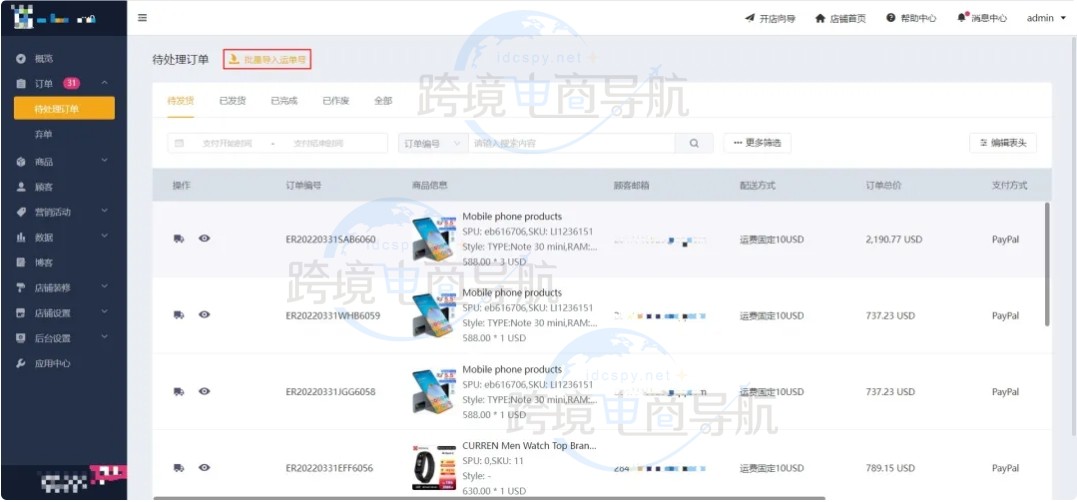Screen dimensions: 1077x502
Task: Collapse the 订单 orders sidebar section
Action: tap(104, 84)
